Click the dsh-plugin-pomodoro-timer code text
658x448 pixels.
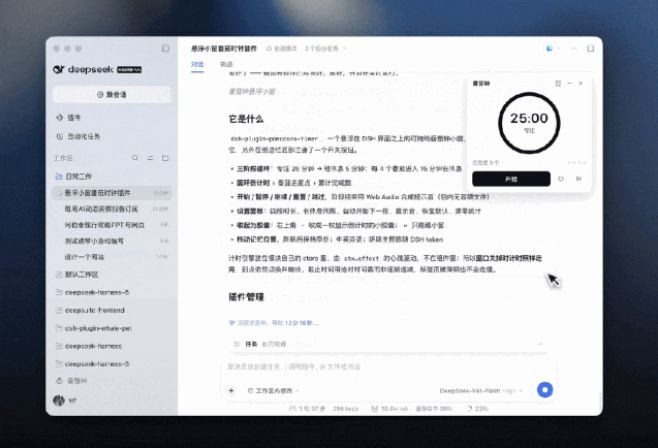click(274, 138)
